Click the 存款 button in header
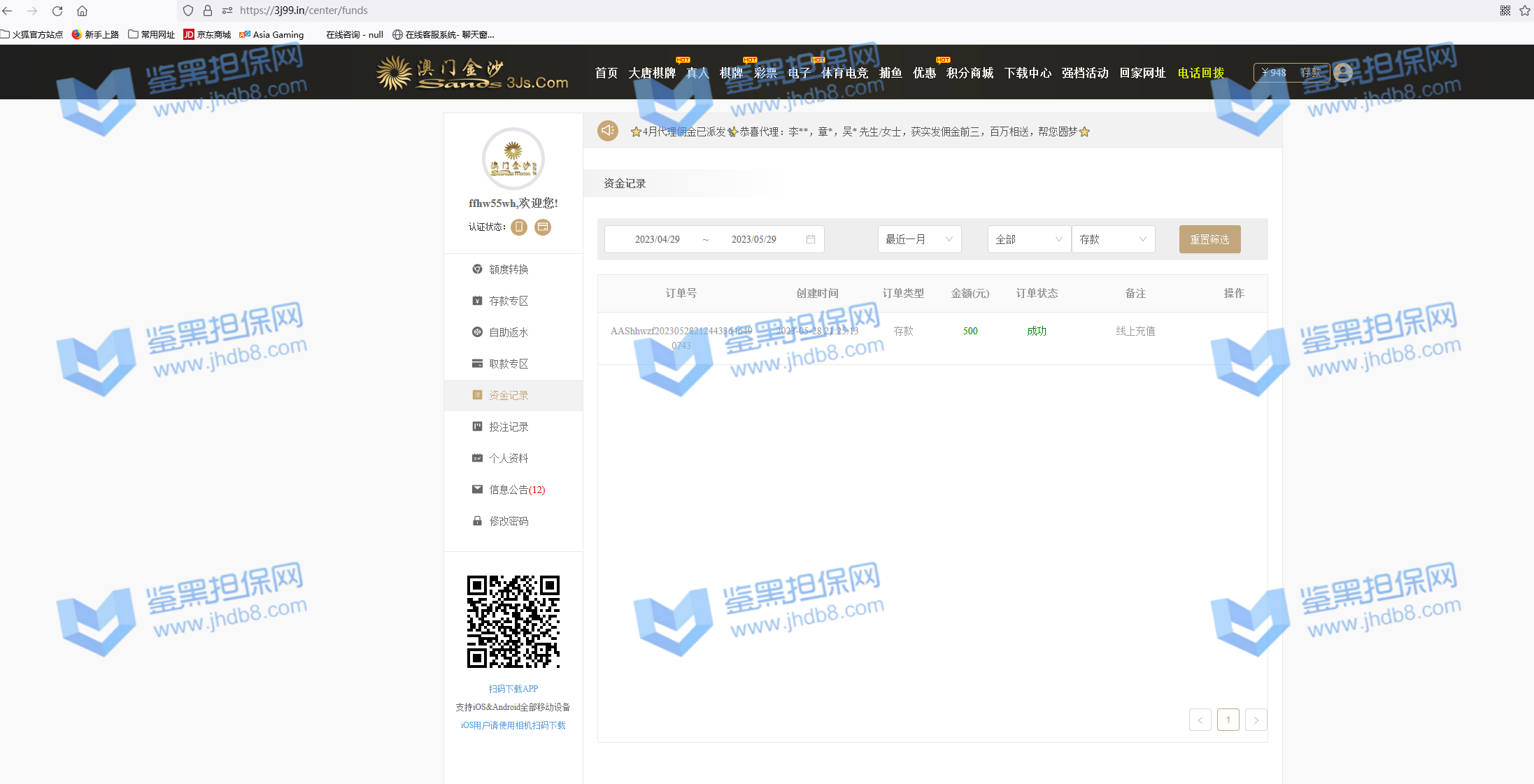The width and height of the screenshot is (1534, 784). (1310, 73)
